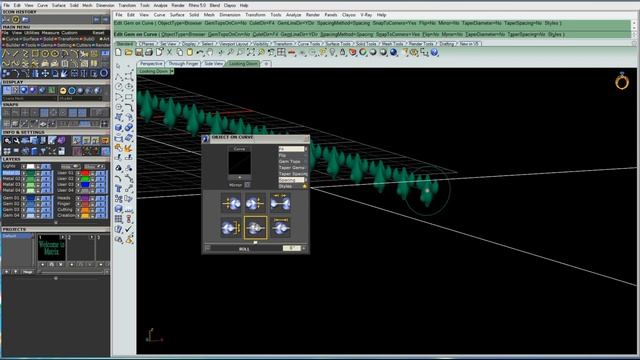Toggle the Mirror checkbox in Object on Curve
The image size is (640, 360).
pyautogui.click(x=247, y=185)
